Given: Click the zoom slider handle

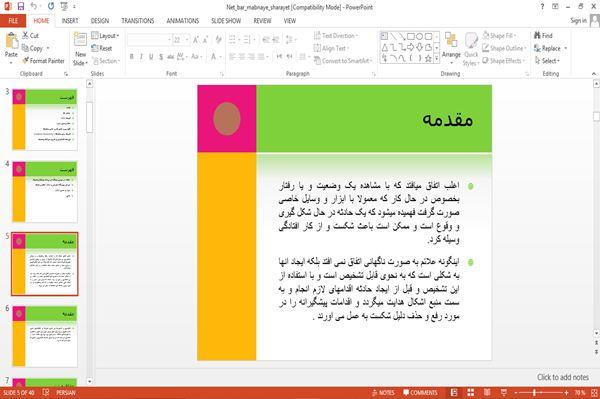Looking at the screenshot, I should coord(535,392).
